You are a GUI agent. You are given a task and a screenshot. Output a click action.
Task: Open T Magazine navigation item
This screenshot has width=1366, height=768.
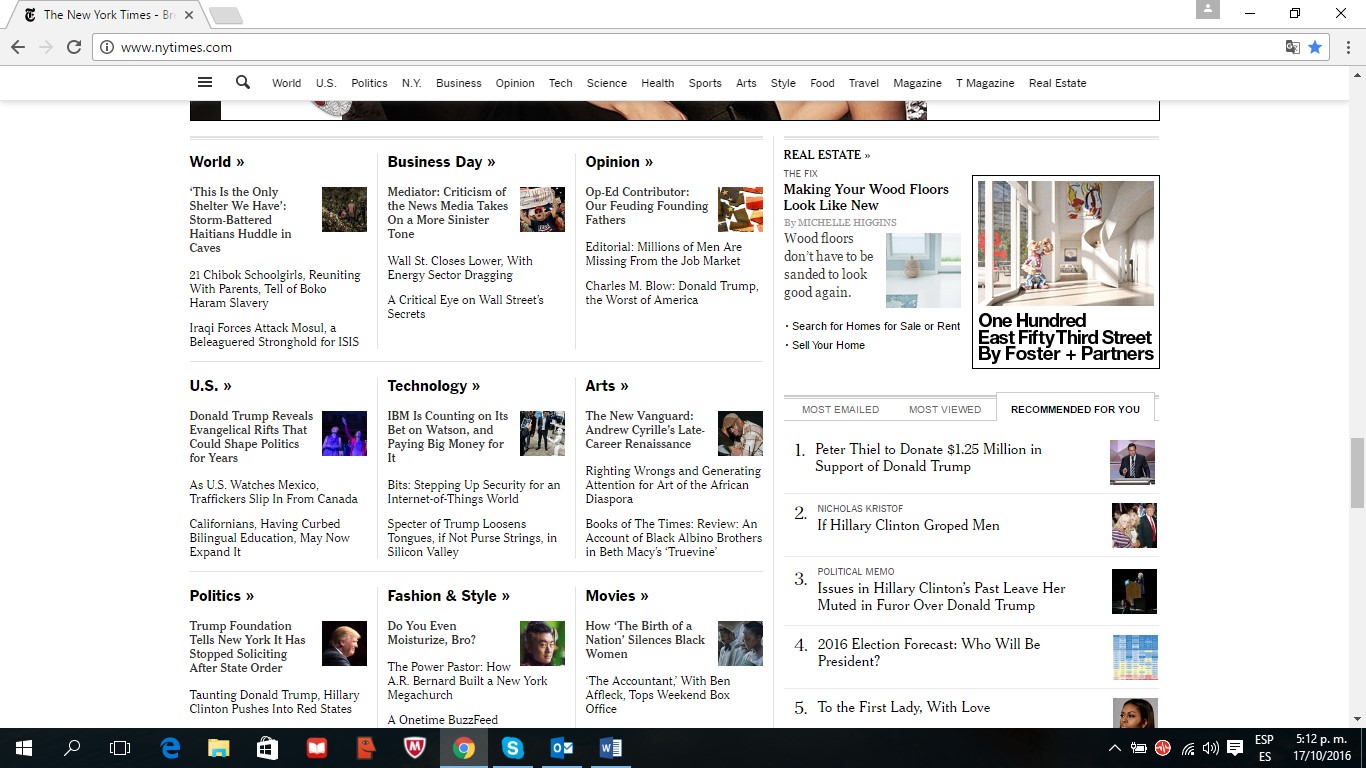point(985,83)
